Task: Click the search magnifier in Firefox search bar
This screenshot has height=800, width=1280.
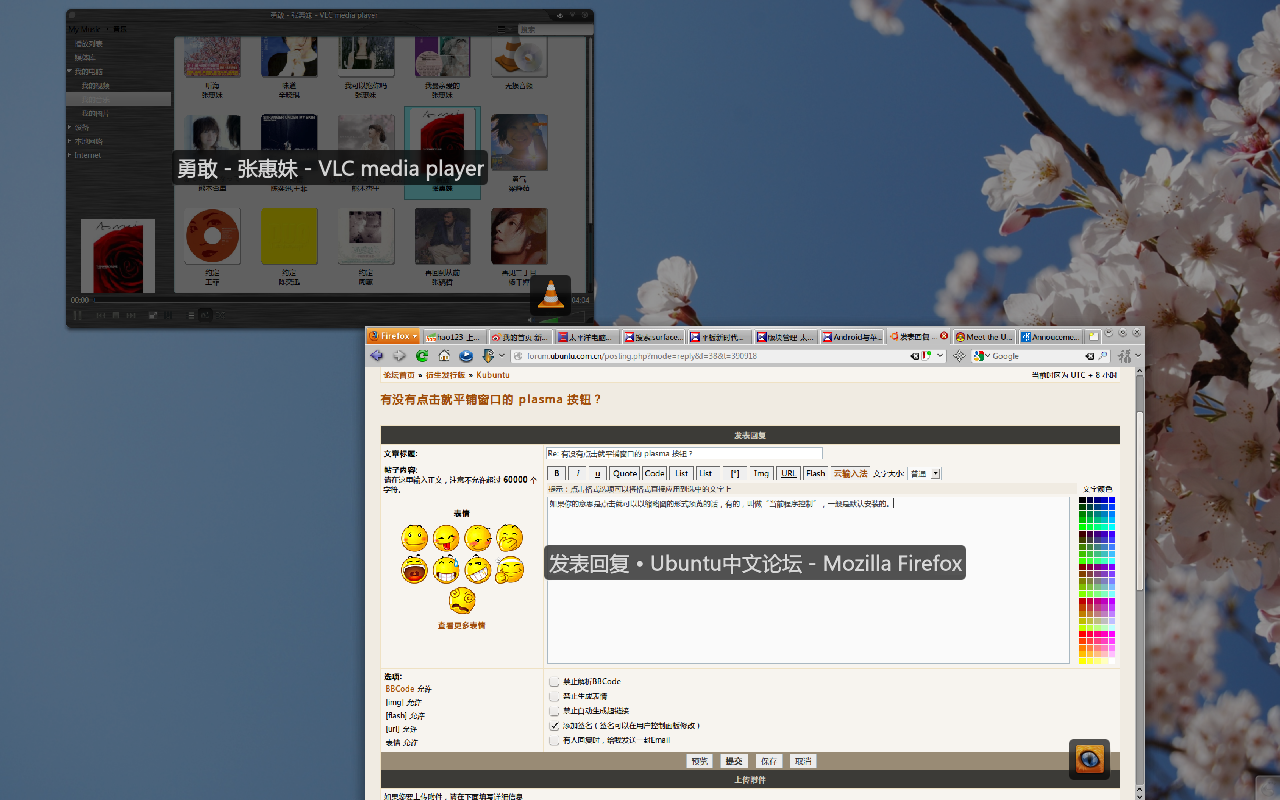Action: [x=1103, y=356]
